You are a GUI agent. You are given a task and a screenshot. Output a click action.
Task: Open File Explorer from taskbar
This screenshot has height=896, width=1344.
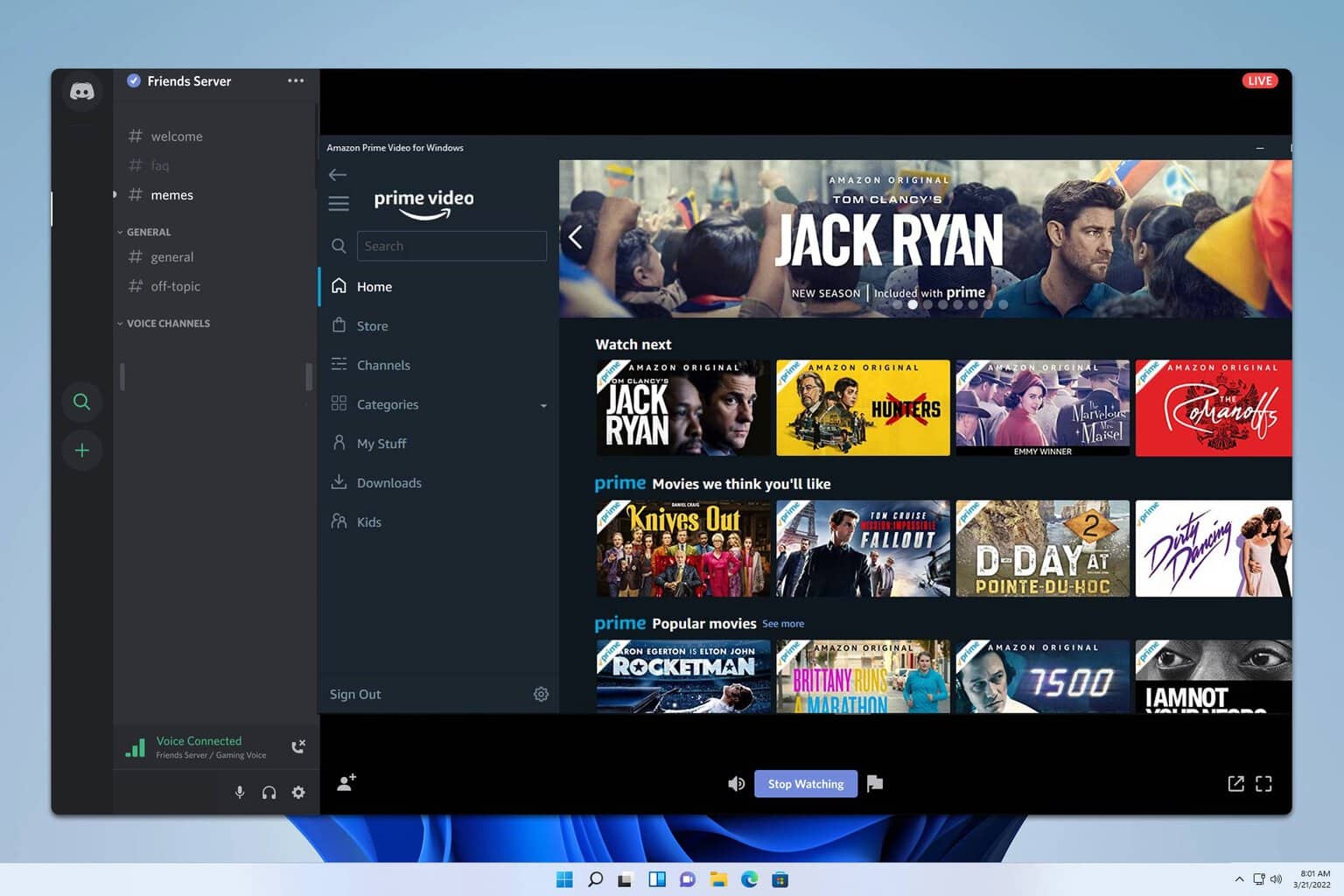tap(718, 879)
